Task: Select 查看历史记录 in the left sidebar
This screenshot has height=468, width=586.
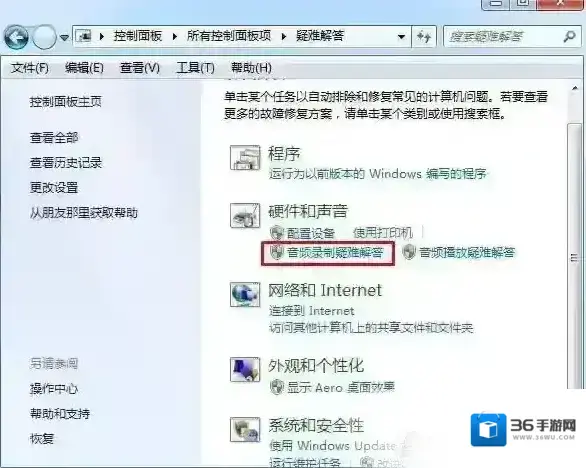Action: pyautogui.click(x=66, y=163)
